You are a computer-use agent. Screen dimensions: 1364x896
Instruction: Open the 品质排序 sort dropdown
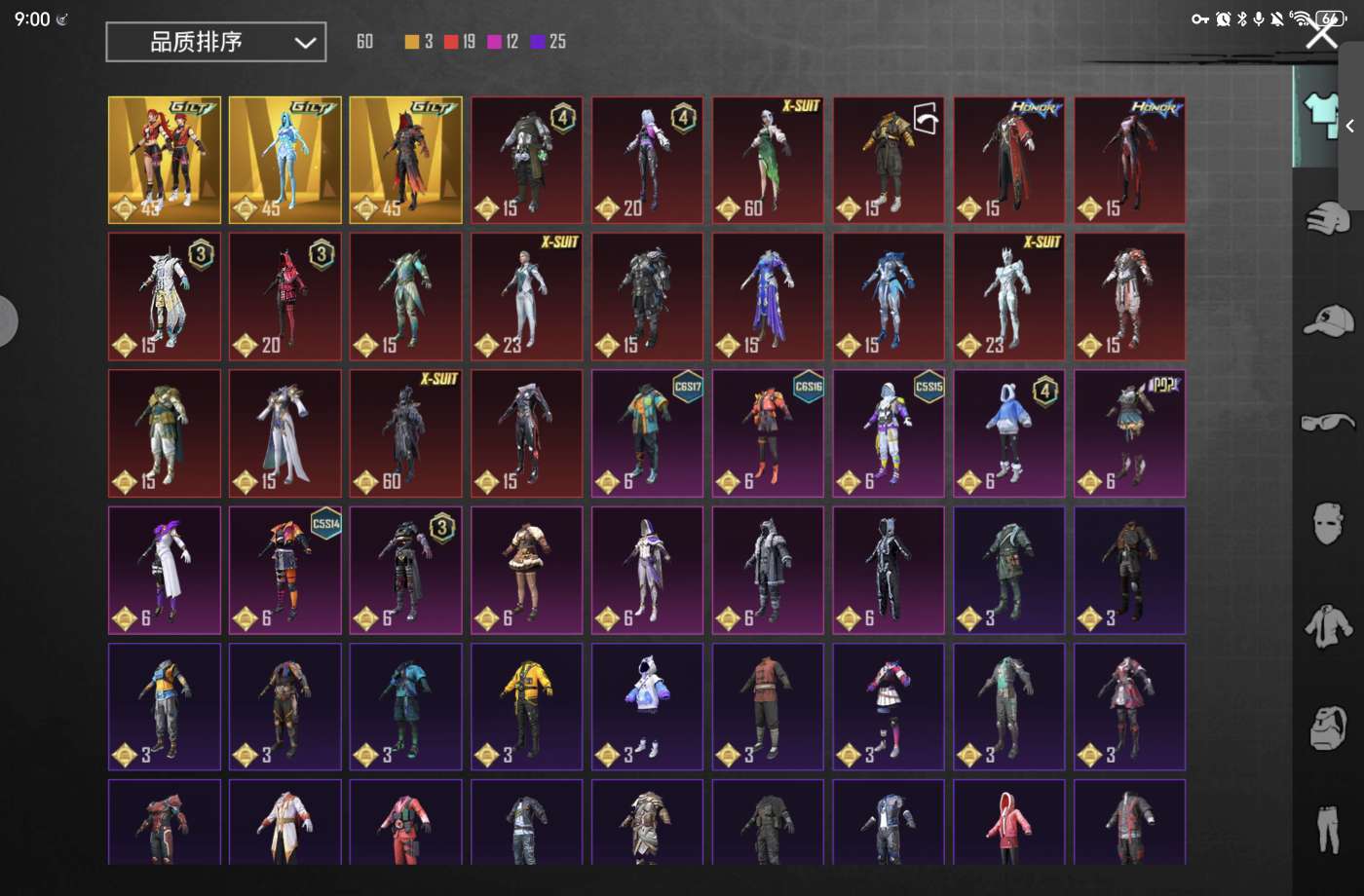tap(215, 42)
